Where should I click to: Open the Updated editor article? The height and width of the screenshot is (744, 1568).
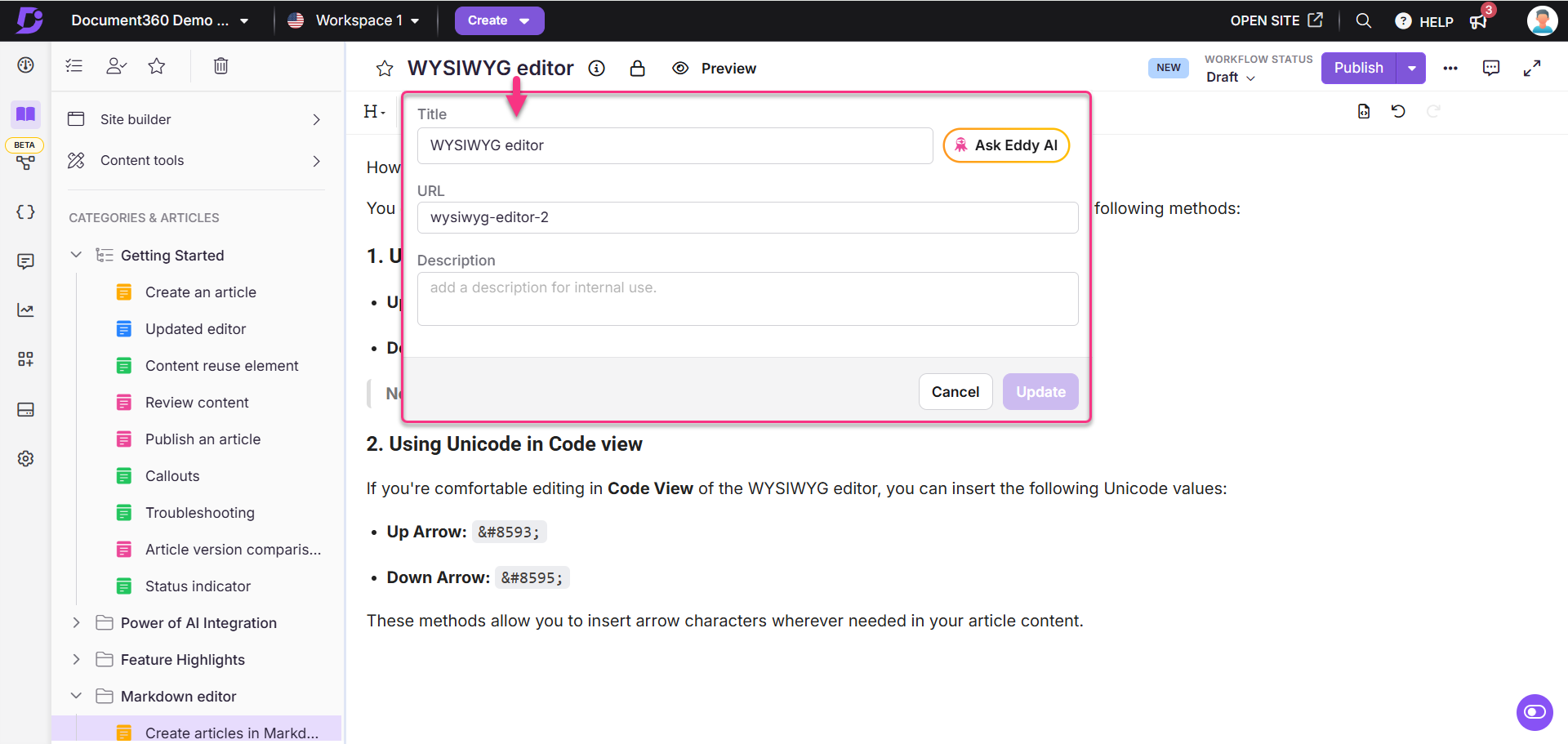196,329
